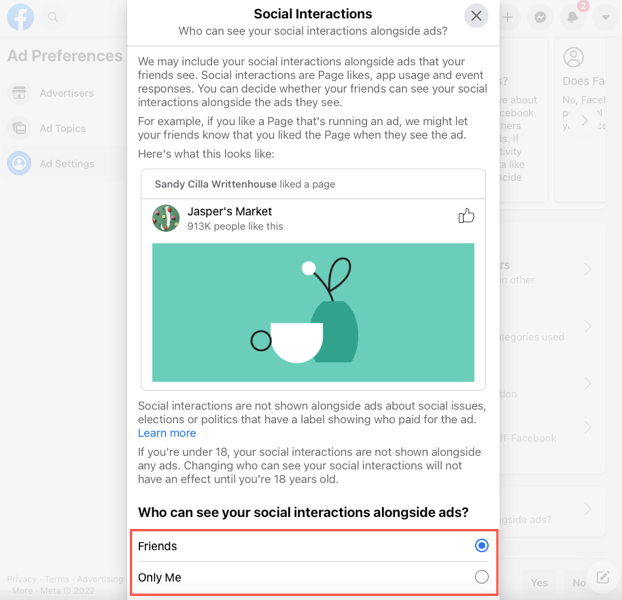Click the Ad Preferences heading

pos(65,56)
